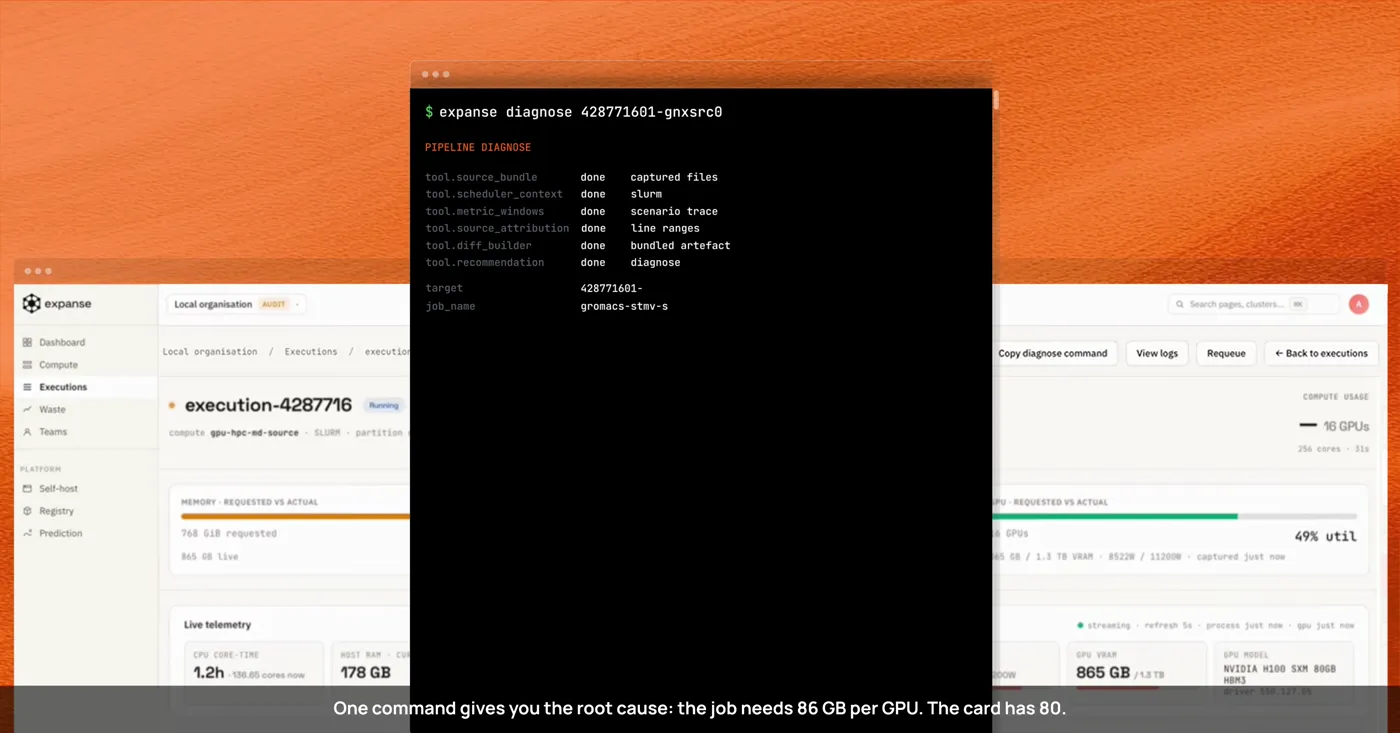The height and width of the screenshot is (733, 1400).
Task: Open the Registry page
Action: (56, 511)
